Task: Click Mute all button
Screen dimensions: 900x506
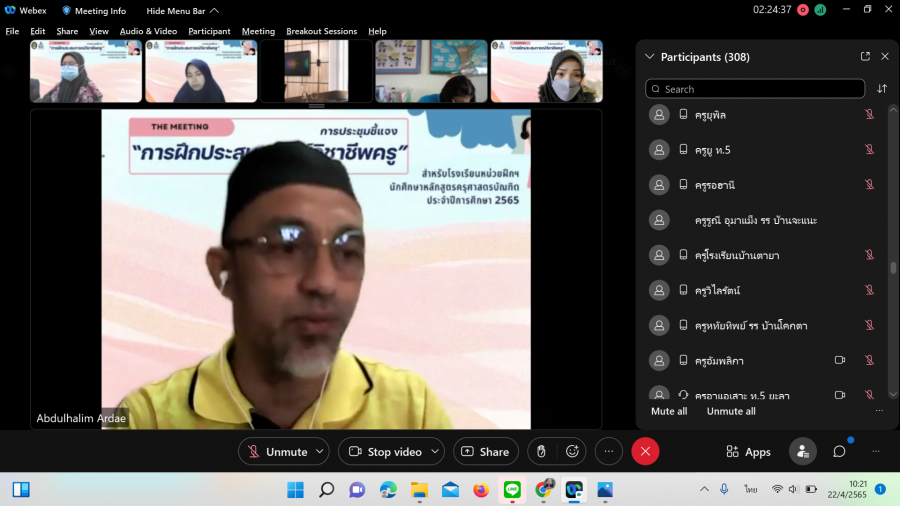Action: [x=669, y=411]
